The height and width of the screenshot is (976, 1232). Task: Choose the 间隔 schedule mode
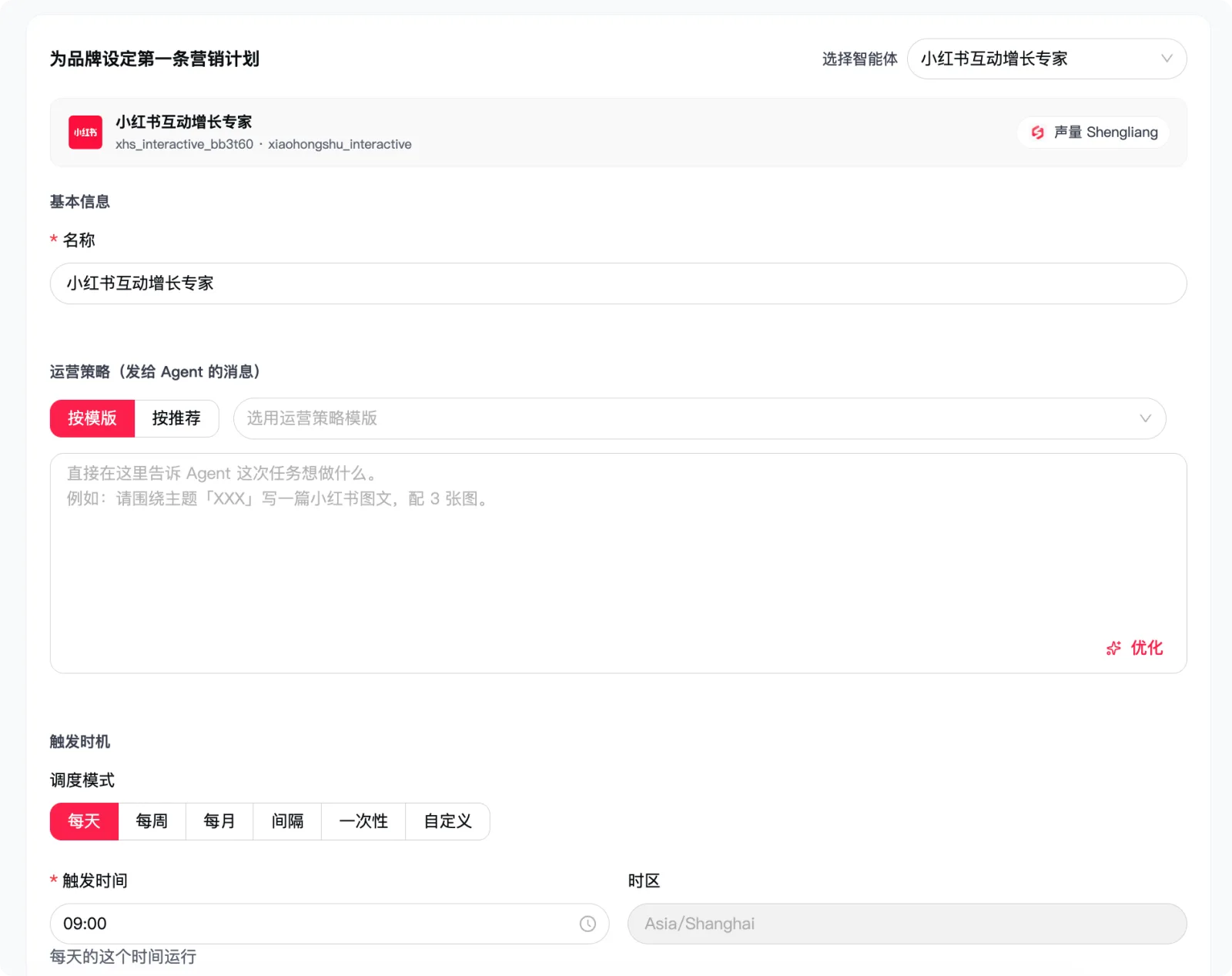tap(287, 821)
